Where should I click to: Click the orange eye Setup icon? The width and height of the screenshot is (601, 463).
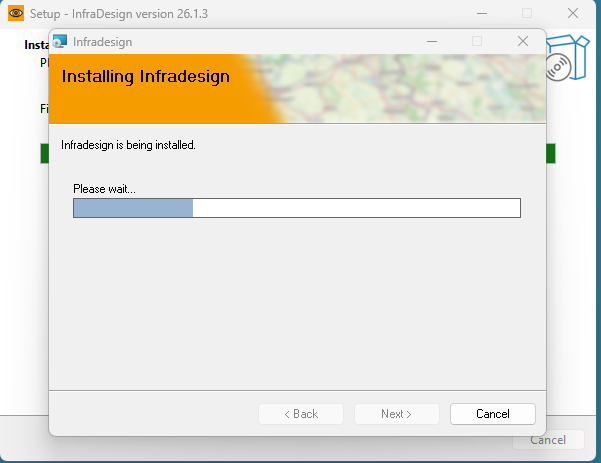click(x=15, y=14)
